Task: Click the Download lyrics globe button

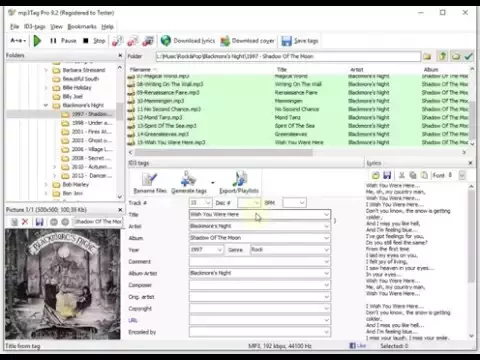Action: coord(188,41)
